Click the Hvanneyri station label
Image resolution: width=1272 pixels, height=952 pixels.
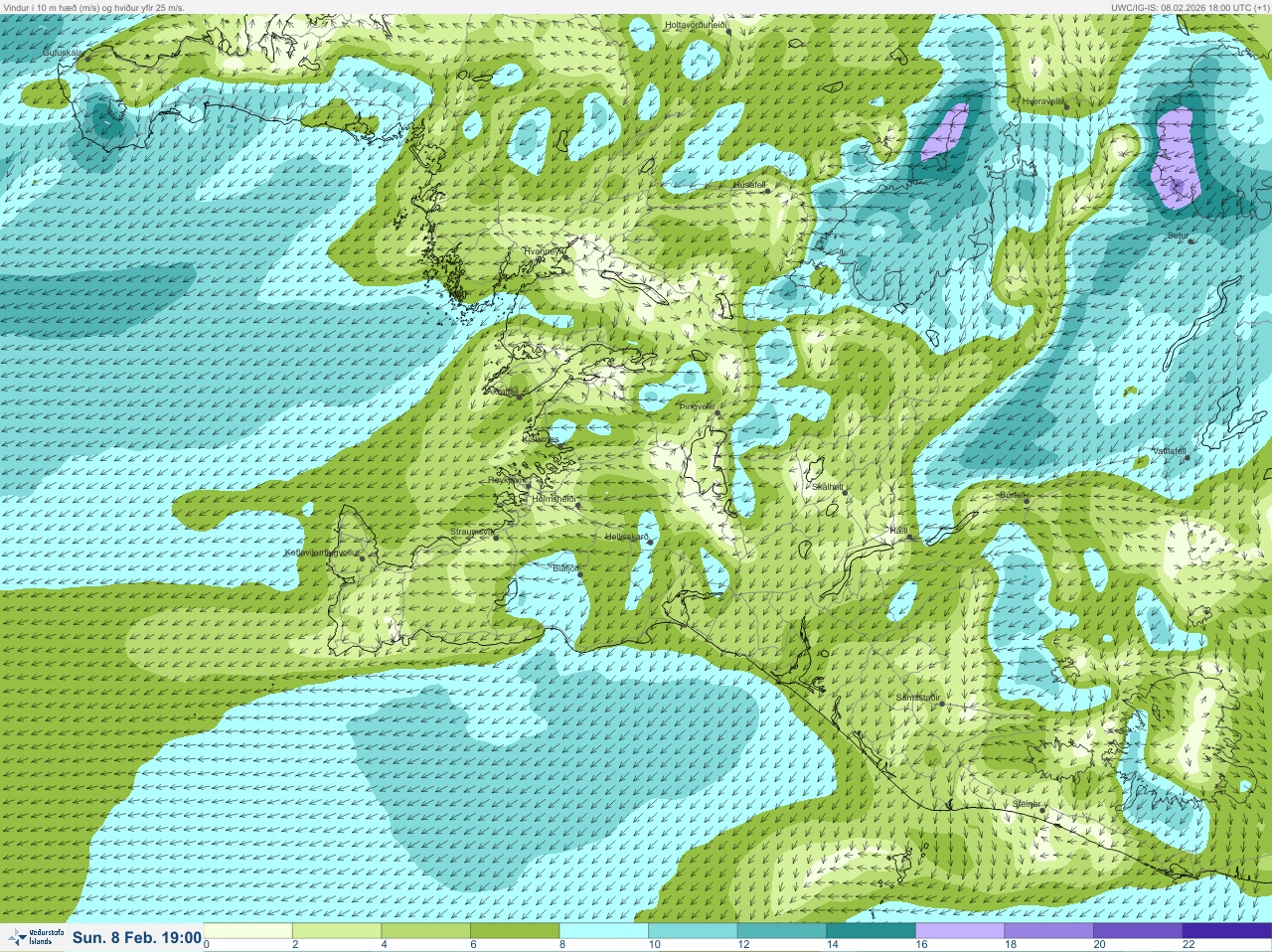pos(543,251)
